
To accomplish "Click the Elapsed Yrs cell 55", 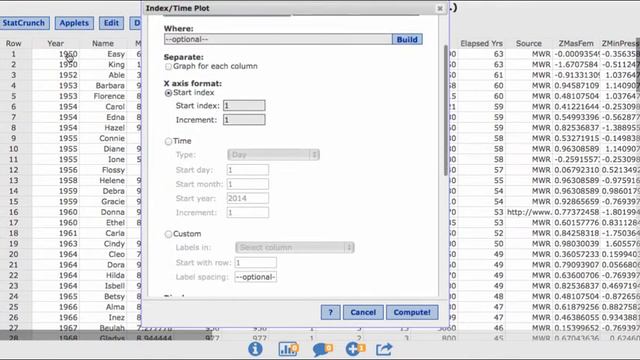I will pos(498,180).
